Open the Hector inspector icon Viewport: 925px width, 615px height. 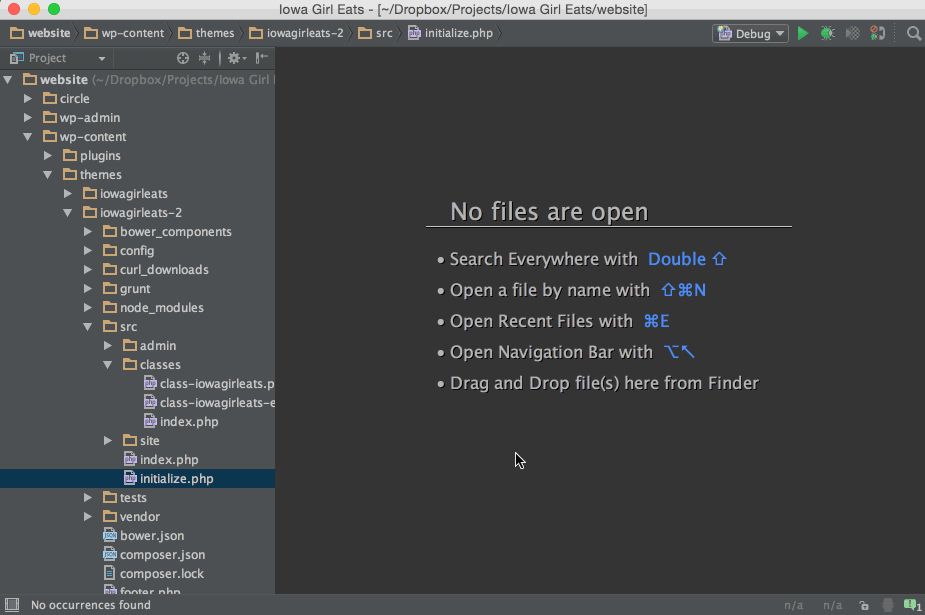(x=887, y=605)
